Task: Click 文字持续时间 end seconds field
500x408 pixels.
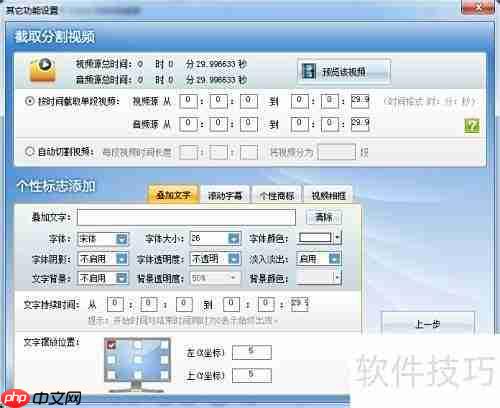Action: point(300,304)
